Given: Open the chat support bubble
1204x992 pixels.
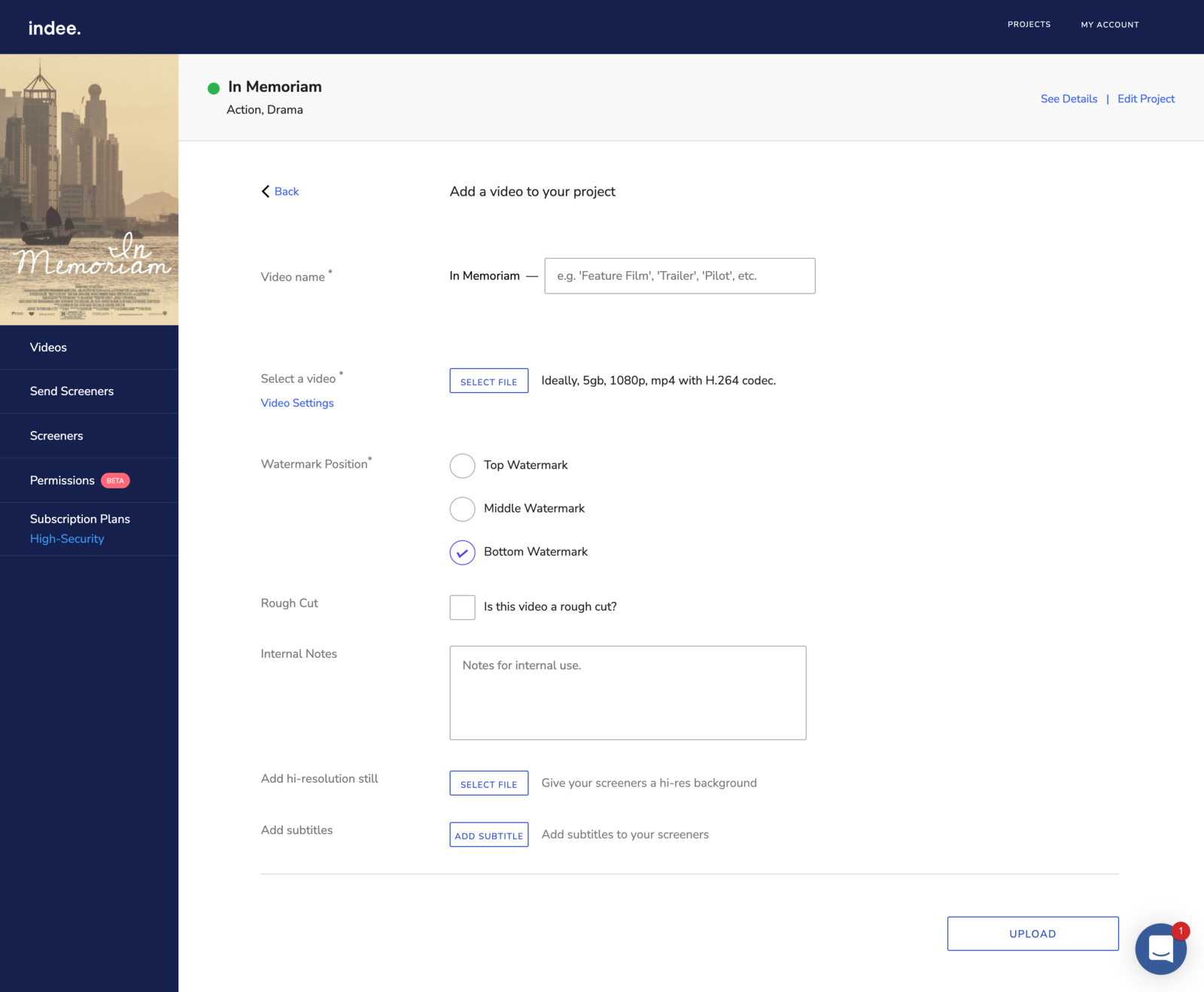Looking at the screenshot, I should tap(1160, 948).
